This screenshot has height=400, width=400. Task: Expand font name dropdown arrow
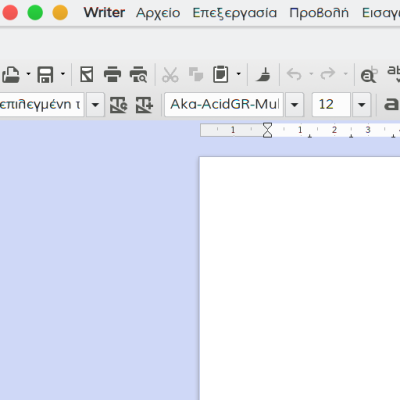pos(294,105)
